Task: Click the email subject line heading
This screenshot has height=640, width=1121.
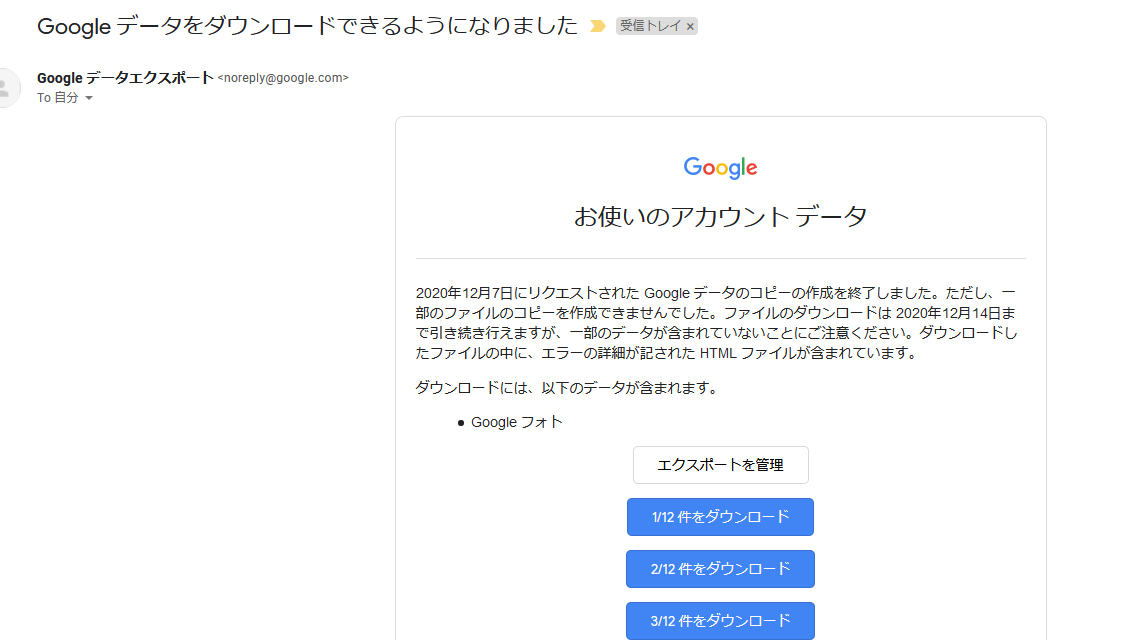Action: tap(307, 26)
